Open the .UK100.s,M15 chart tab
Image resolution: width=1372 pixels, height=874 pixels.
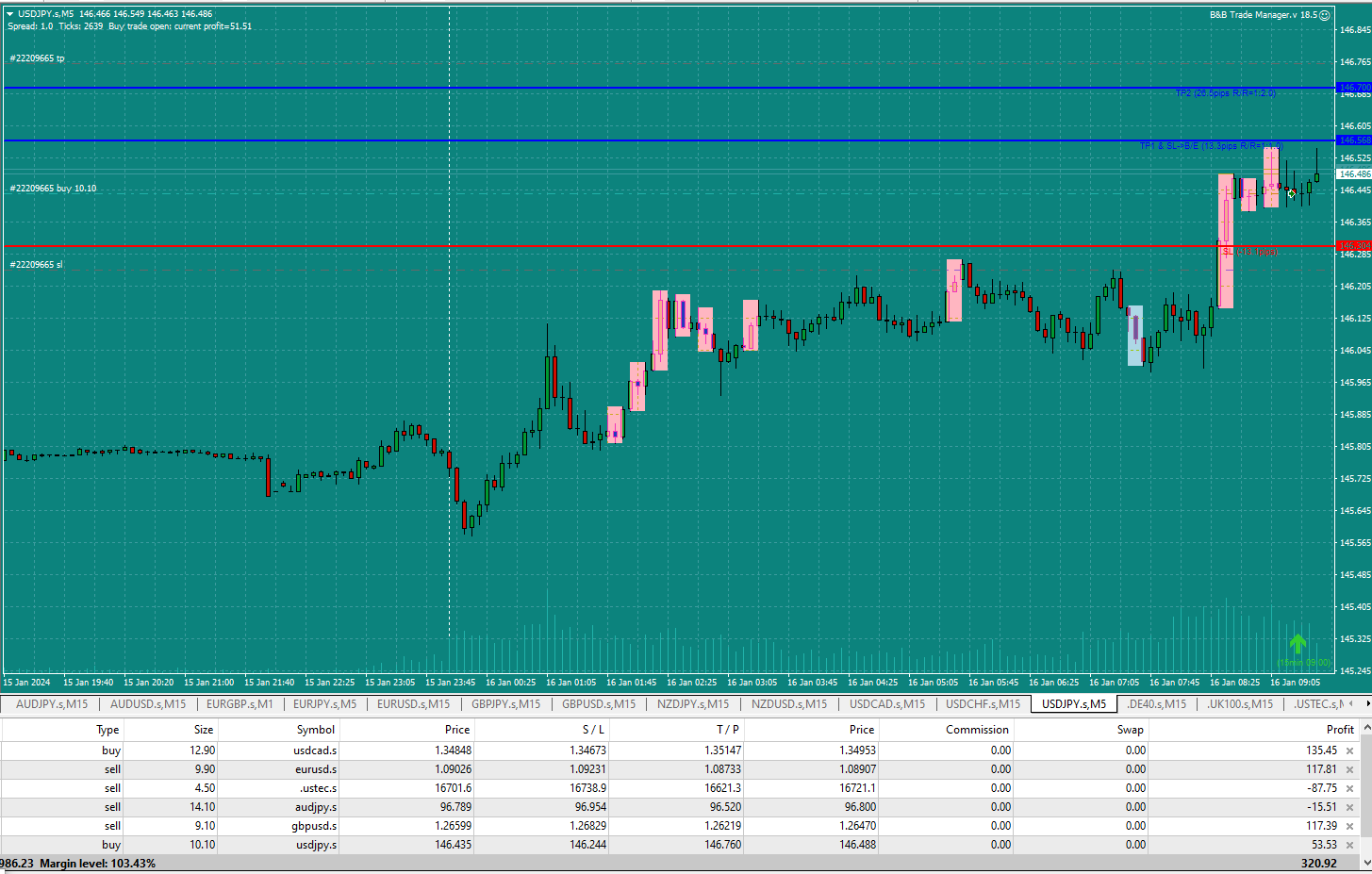click(1240, 704)
